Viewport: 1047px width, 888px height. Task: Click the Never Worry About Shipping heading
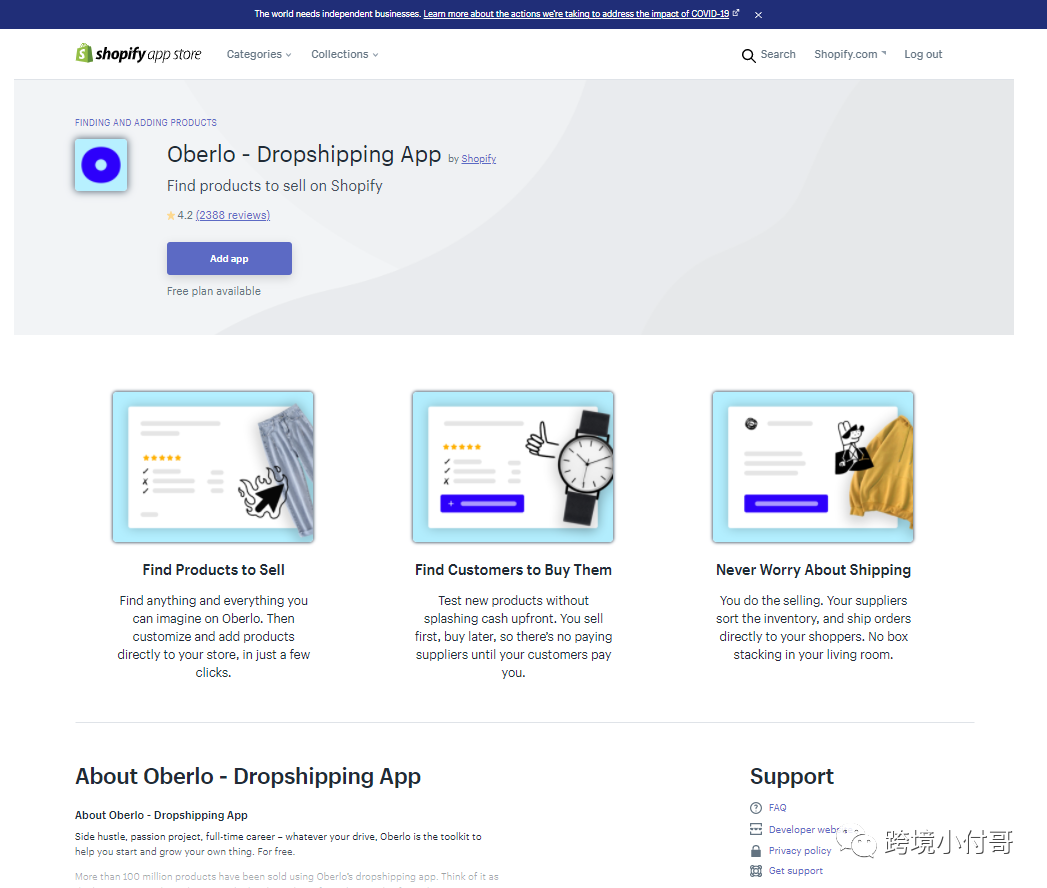click(813, 570)
